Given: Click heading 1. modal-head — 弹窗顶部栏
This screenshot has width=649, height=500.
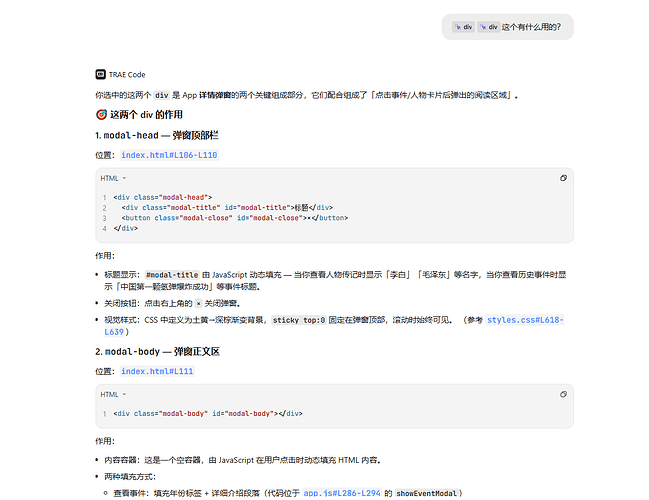Looking at the screenshot, I should pos(157,135).
